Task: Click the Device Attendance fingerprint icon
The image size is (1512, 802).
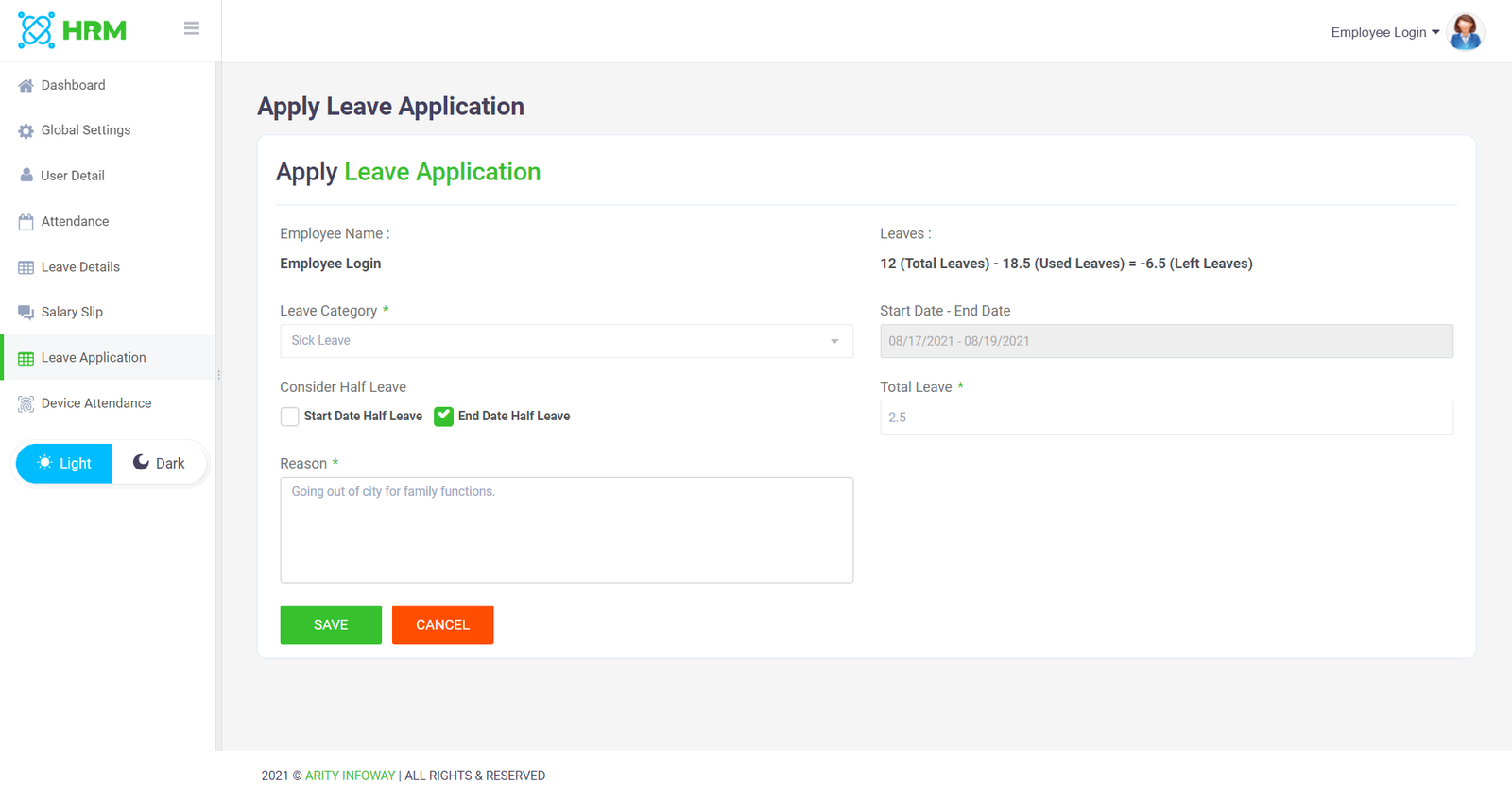Action: (x=26, y=404)
